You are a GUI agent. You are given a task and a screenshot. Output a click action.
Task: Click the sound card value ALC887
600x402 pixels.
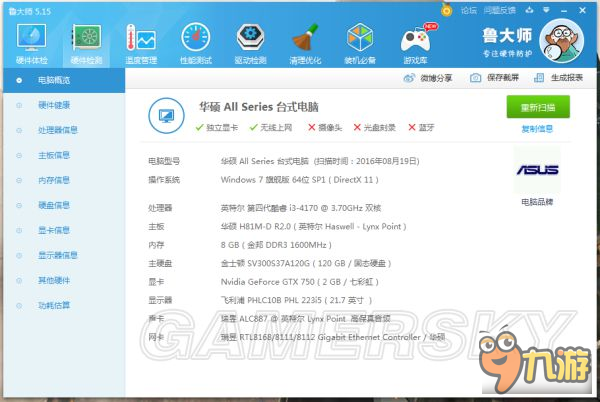305,319
